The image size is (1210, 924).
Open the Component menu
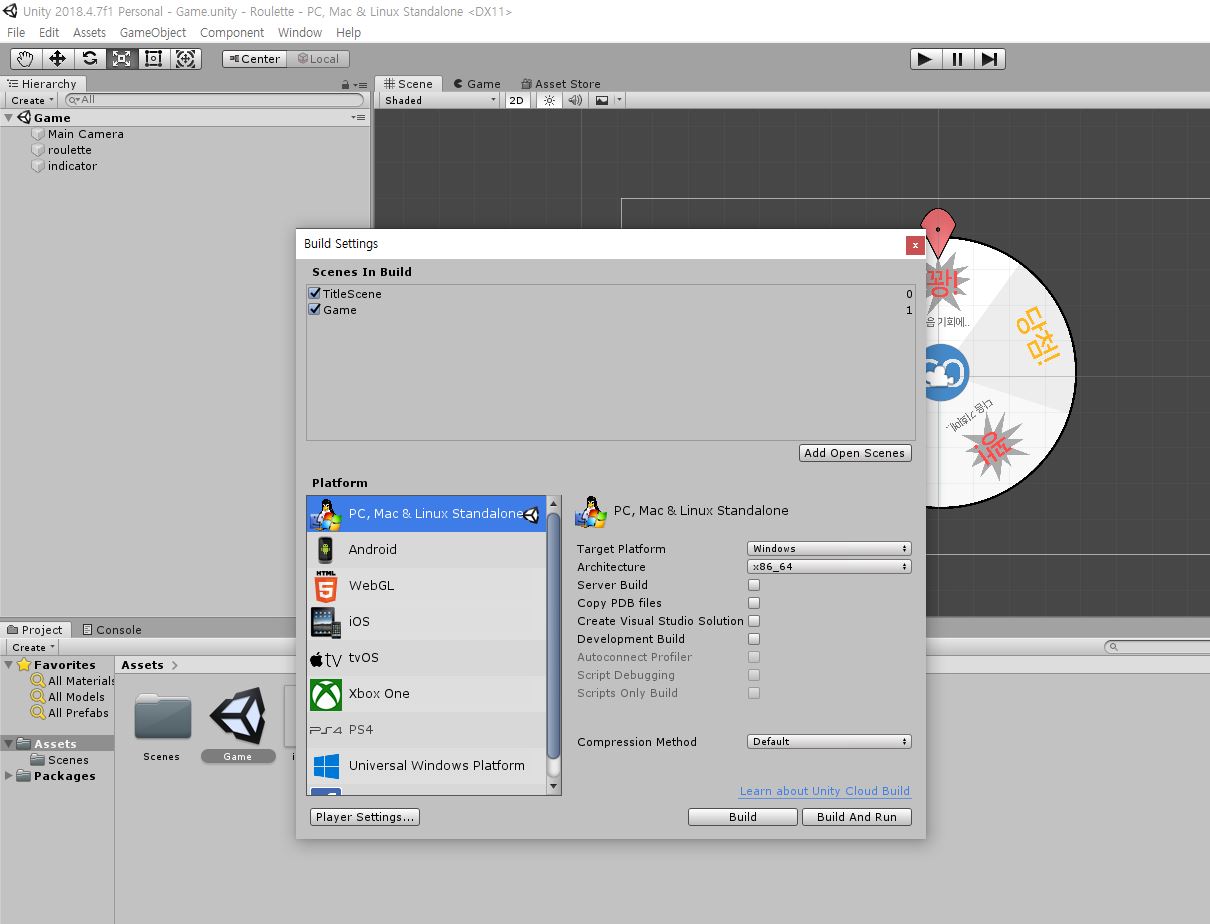coord(232,32)
